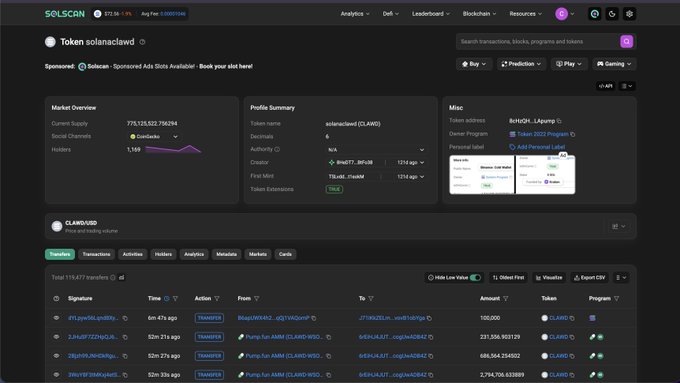Expand the Authority N/A dropdown
This screenshot has width=680, height=383.
pyautogui.click(x=376, y=150)
